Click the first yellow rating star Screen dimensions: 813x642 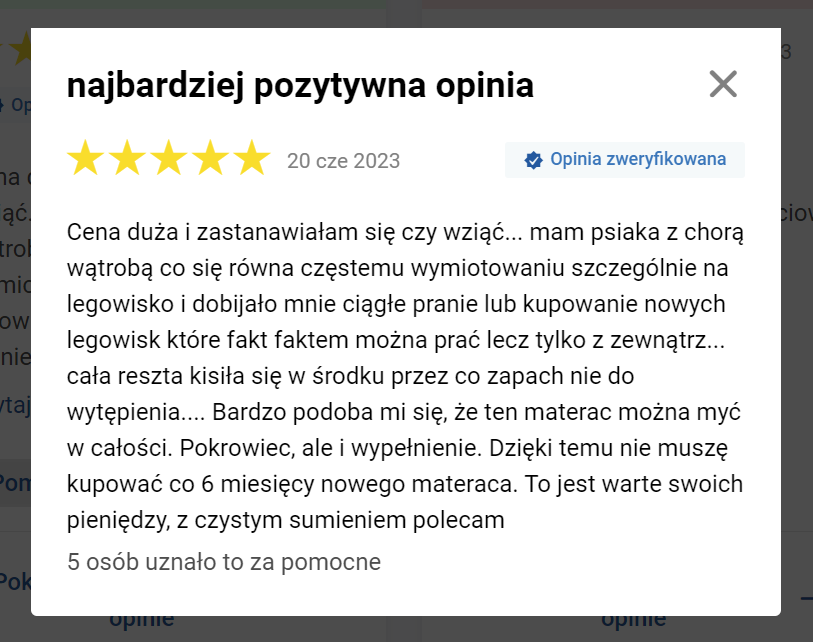(x=86, y=157)
